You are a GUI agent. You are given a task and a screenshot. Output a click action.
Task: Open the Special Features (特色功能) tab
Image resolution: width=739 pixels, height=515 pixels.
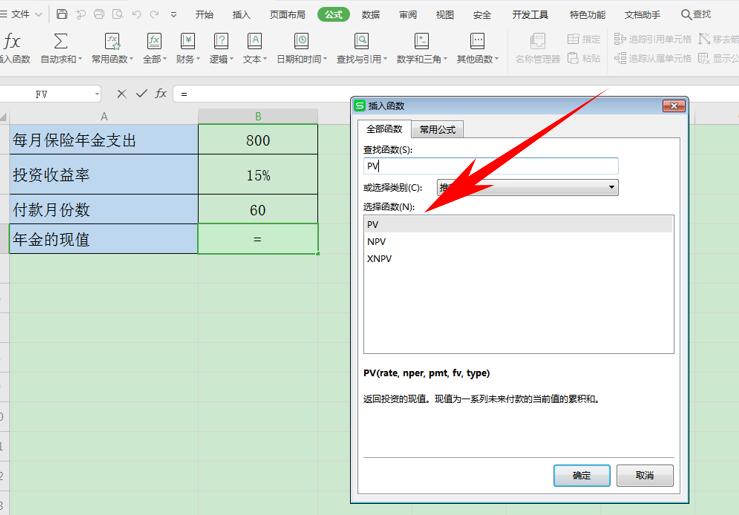pos(587,15)
